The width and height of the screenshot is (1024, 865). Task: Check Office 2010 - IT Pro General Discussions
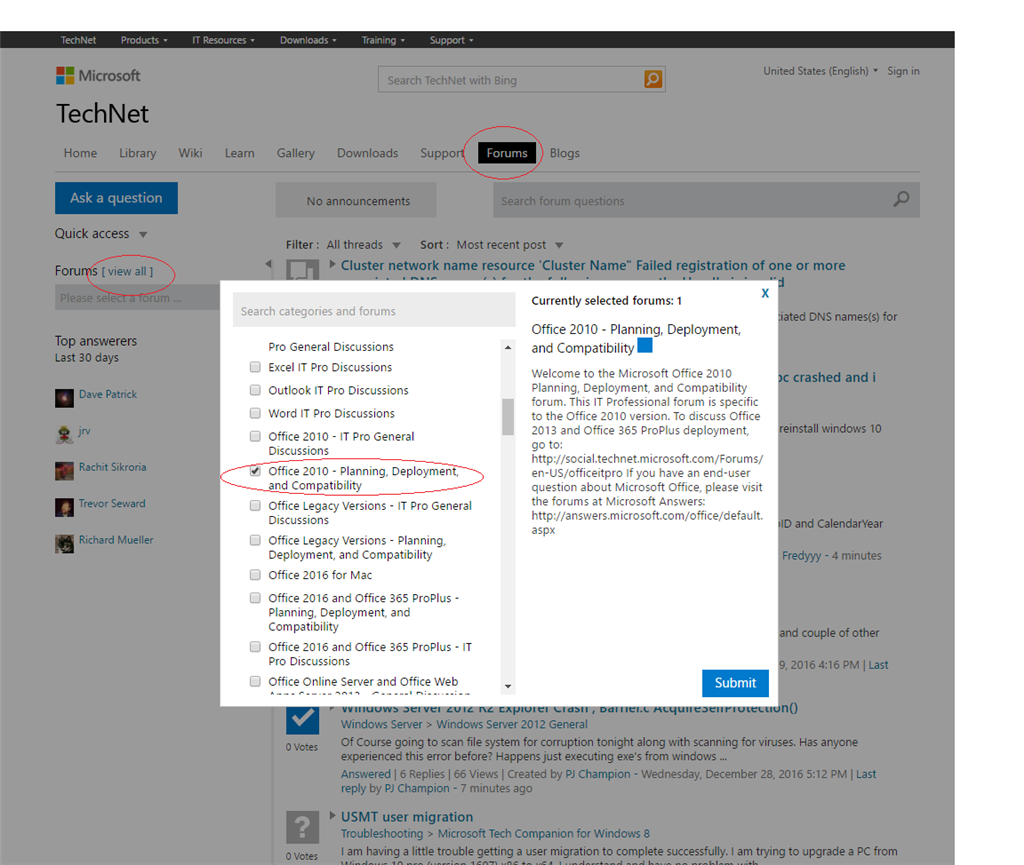pos(255,436)
